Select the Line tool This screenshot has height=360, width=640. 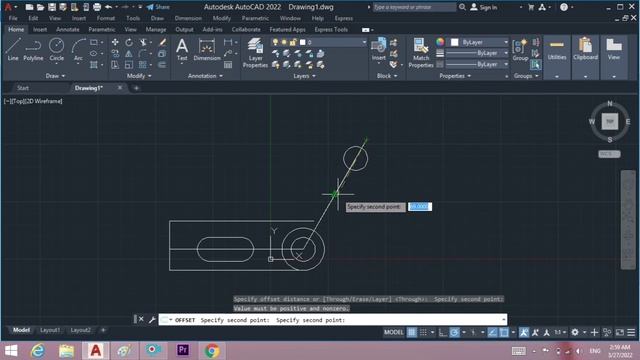pyautogui.click(x=13, y=49)
